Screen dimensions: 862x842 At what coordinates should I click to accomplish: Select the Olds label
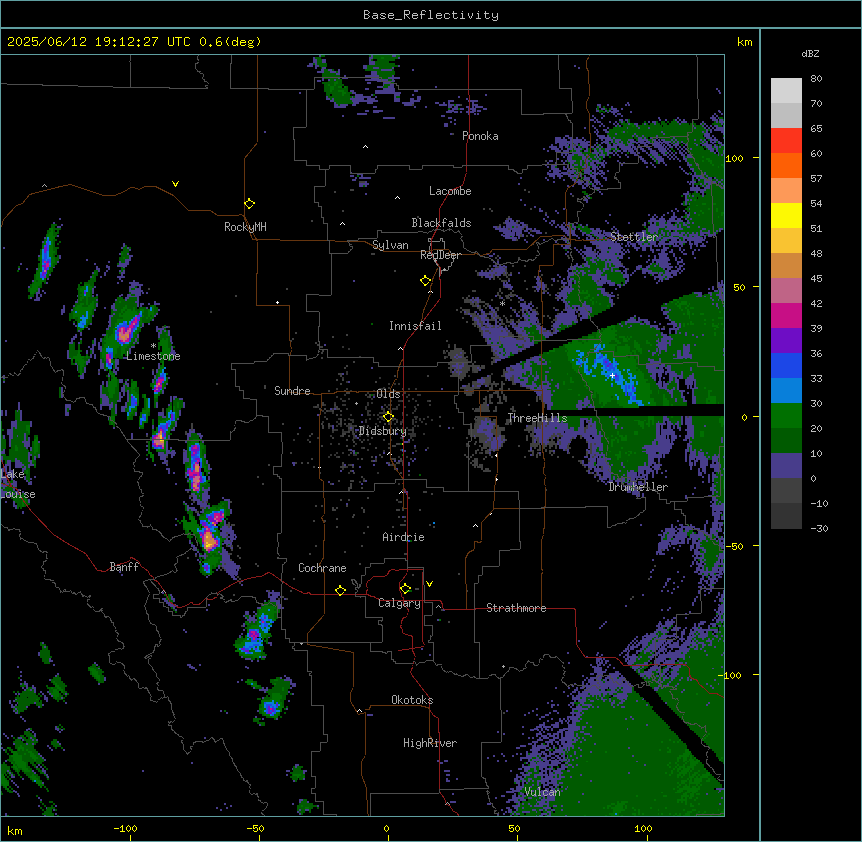click(x=388, y=394)
